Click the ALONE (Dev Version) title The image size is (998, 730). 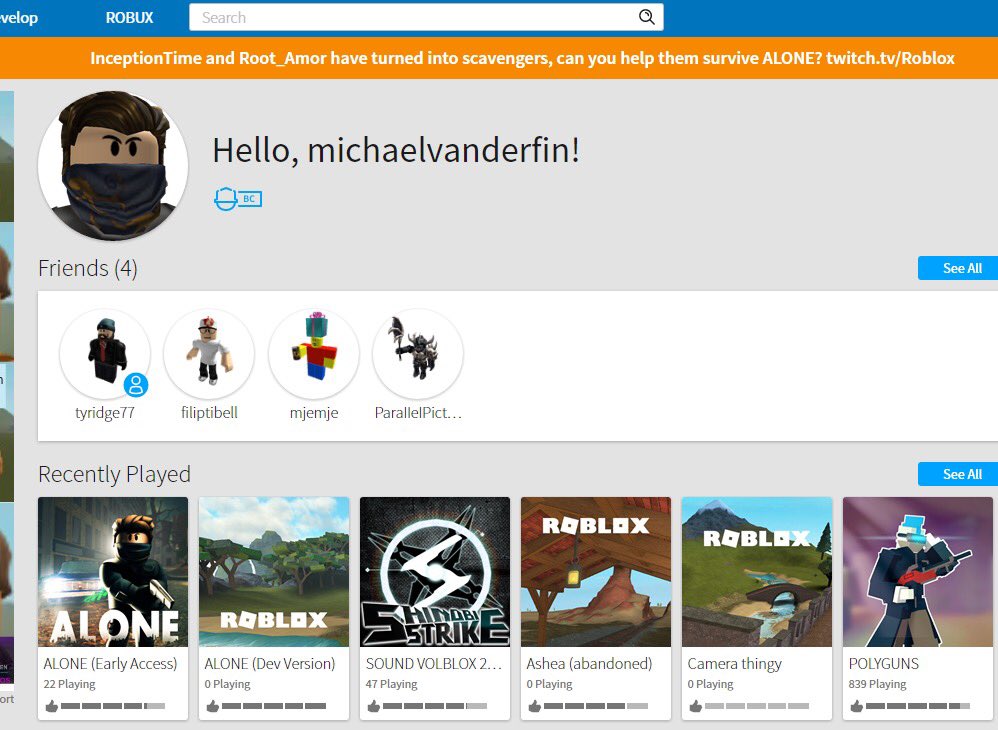point(270,664)
